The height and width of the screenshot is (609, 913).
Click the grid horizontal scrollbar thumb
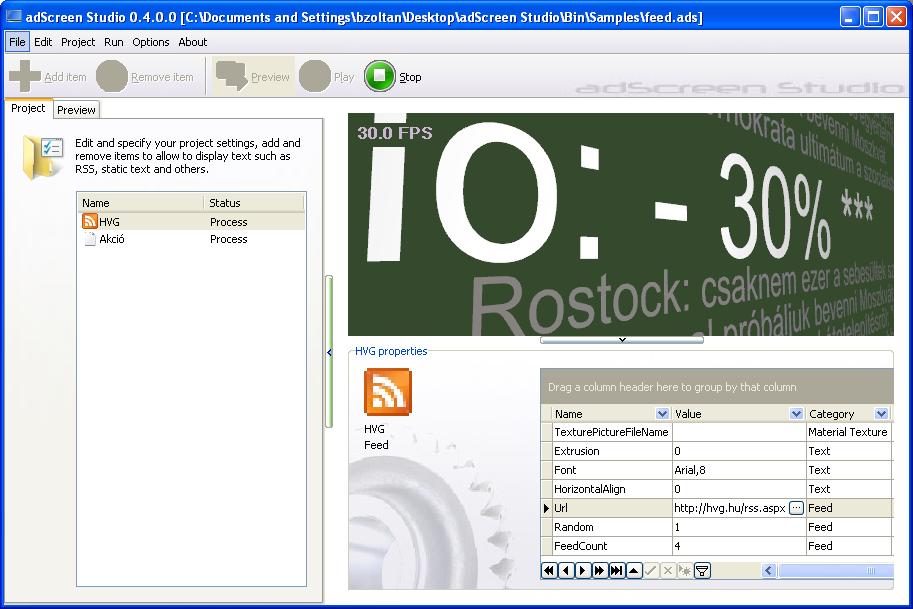coord(835,571)
